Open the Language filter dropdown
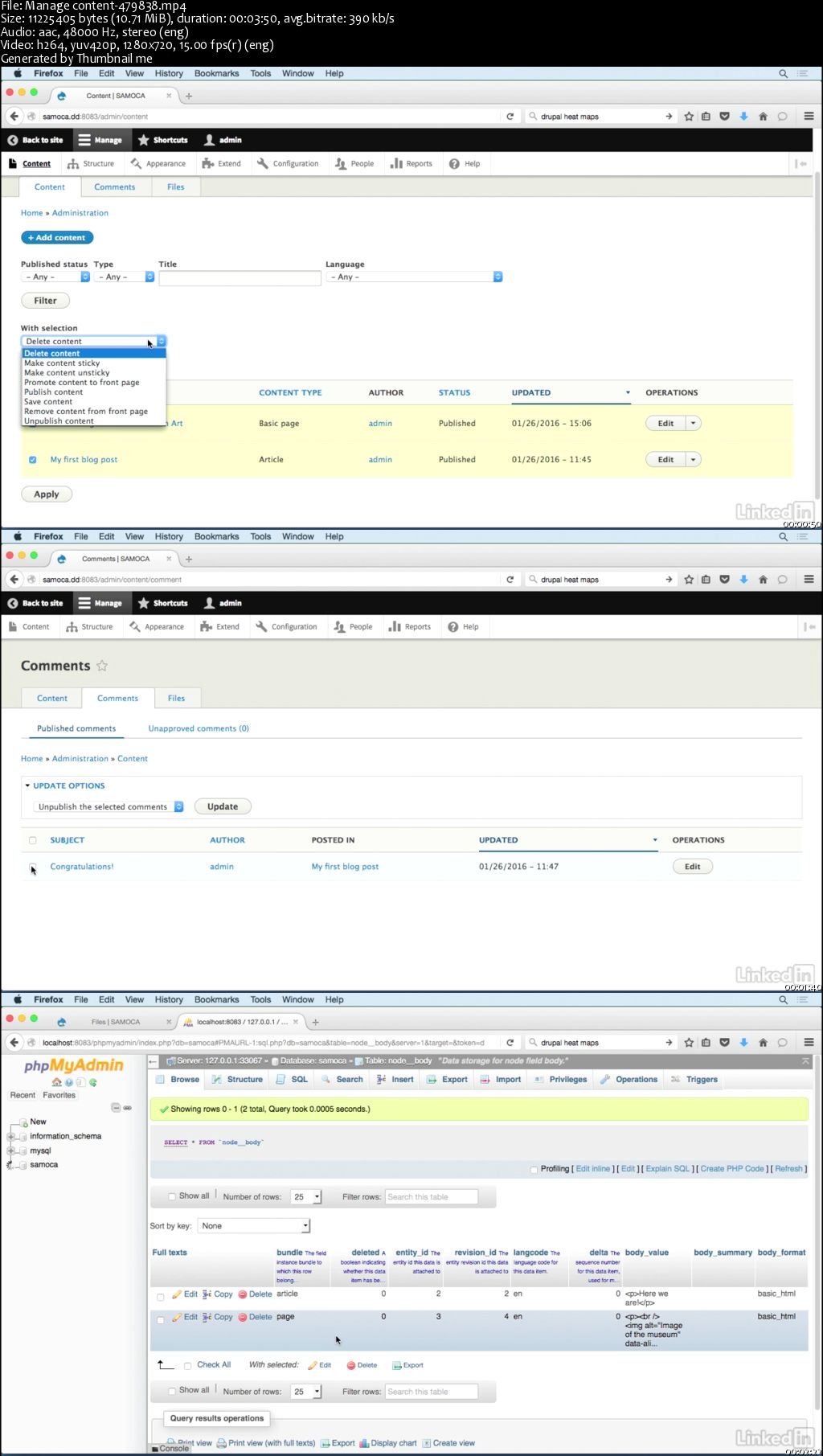 pyautogui.click(x=414, y=277)
